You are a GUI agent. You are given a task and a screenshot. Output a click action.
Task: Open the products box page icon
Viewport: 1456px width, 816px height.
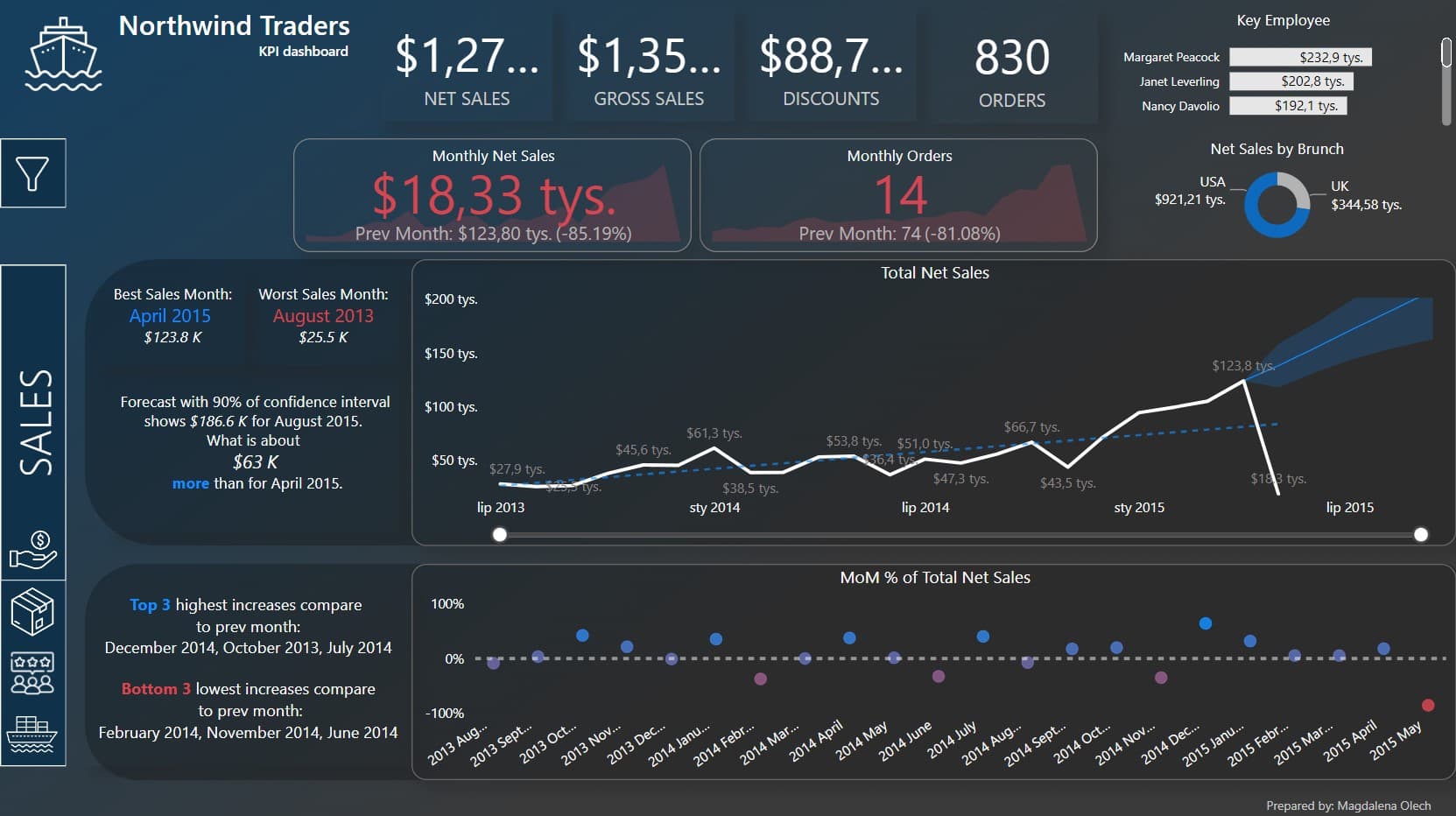tap(32, 610)
